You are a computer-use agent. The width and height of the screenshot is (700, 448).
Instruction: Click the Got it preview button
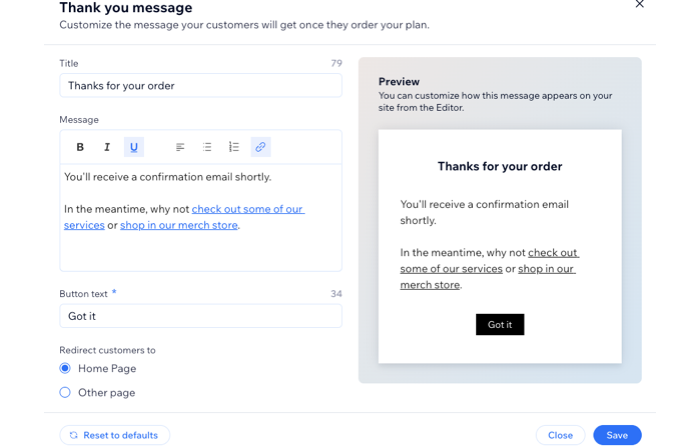tap(500, 324)
